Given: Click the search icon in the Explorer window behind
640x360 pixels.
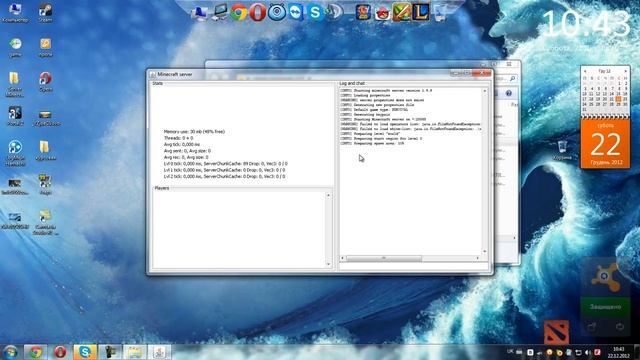Looking at the screenshot, I should (513, 78).
